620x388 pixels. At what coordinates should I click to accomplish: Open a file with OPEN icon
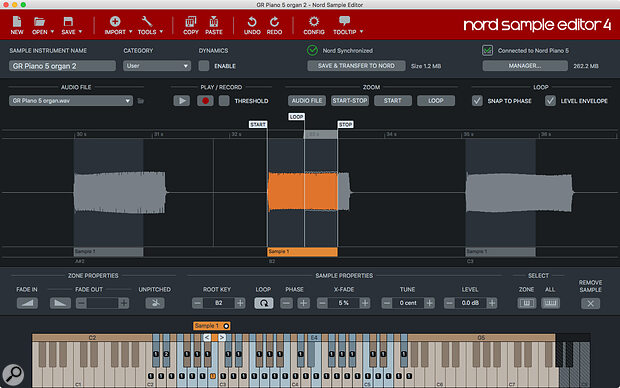coord(39,22)
